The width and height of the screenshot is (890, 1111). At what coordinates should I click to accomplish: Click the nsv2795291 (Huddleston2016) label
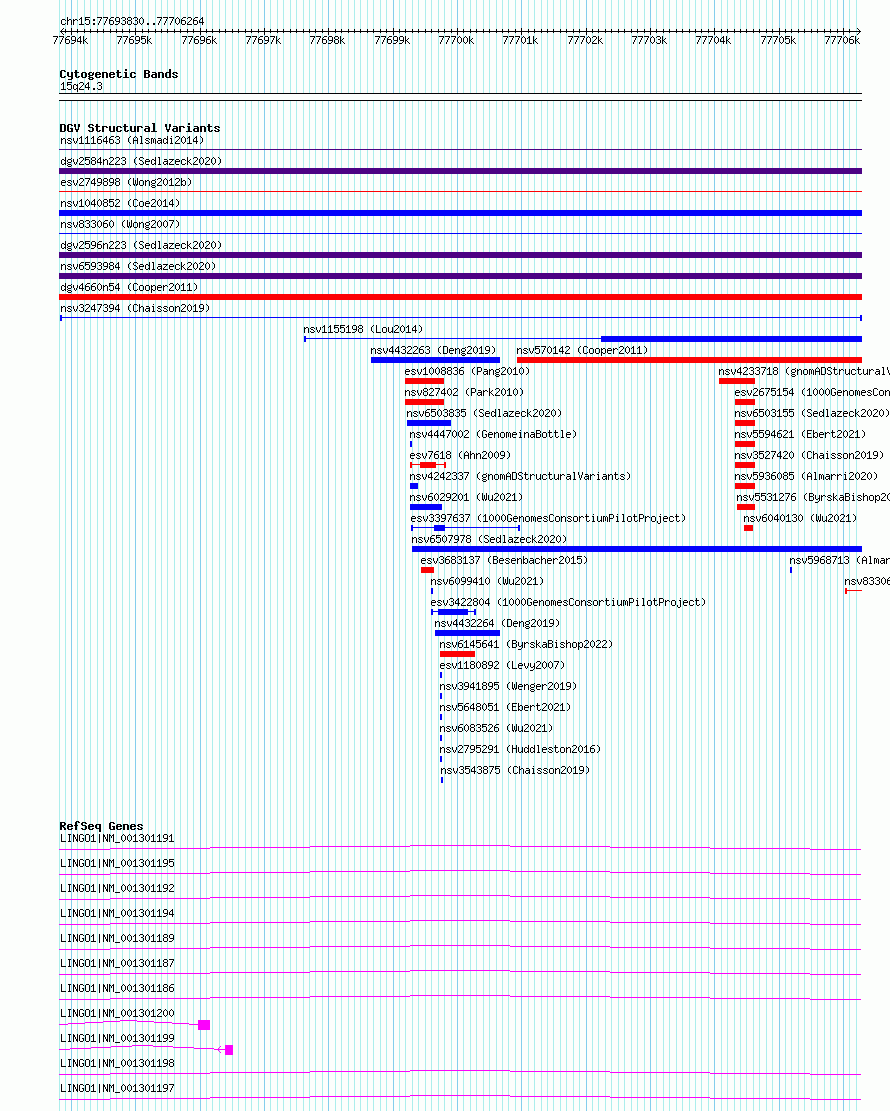click(520, 750)
